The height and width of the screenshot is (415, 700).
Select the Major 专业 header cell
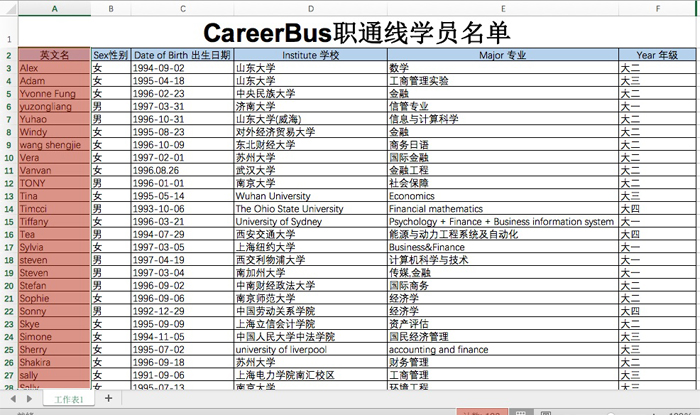point(503,55)
